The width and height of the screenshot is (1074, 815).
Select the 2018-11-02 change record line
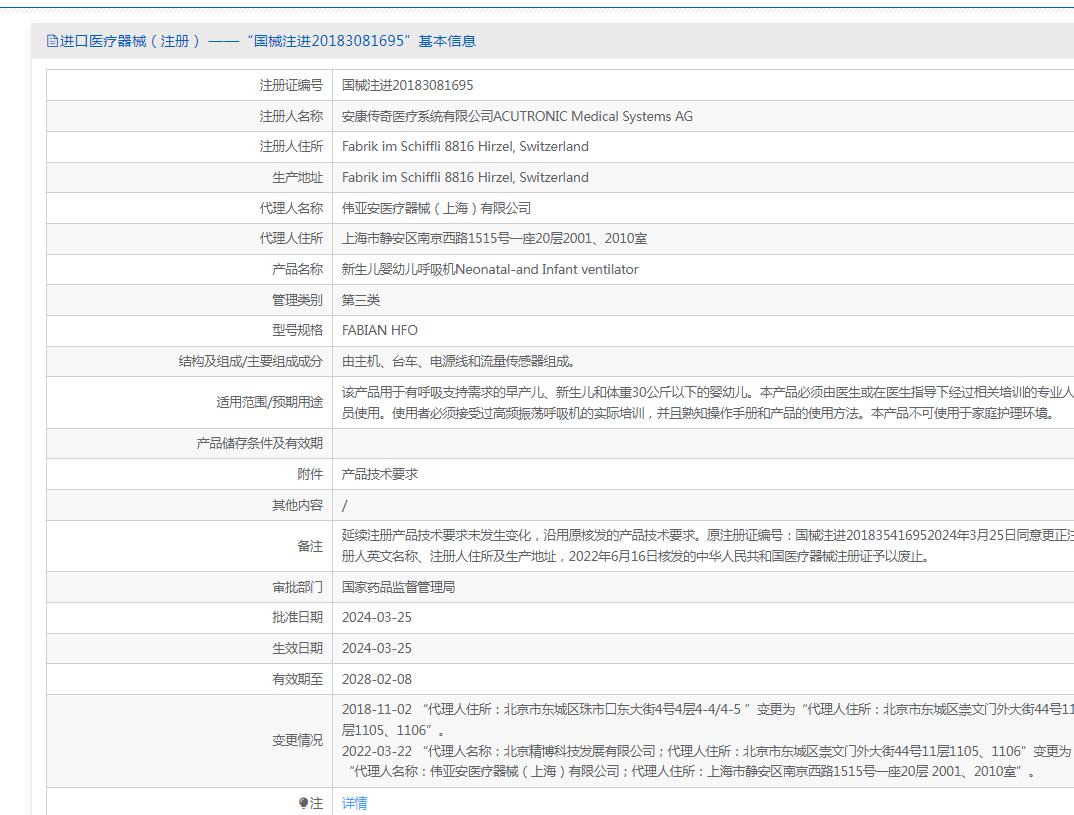[x=708, y=720]
